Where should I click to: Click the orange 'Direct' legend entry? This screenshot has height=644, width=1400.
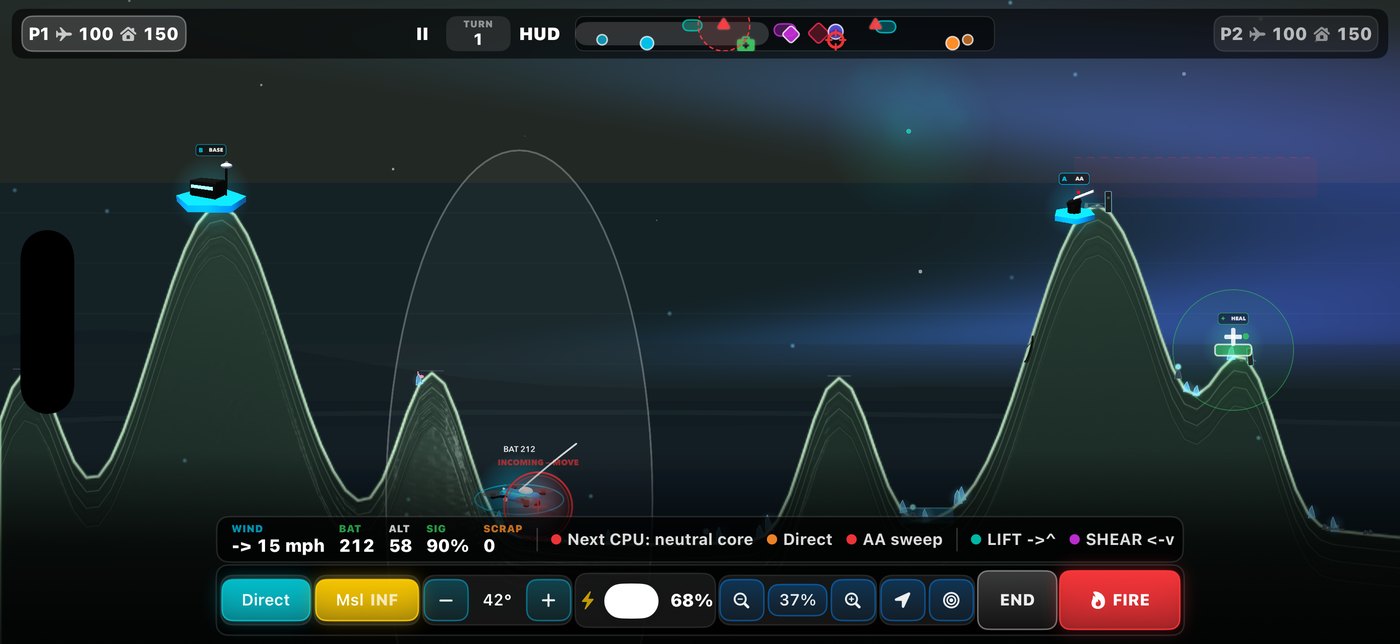tap(800, 540)
